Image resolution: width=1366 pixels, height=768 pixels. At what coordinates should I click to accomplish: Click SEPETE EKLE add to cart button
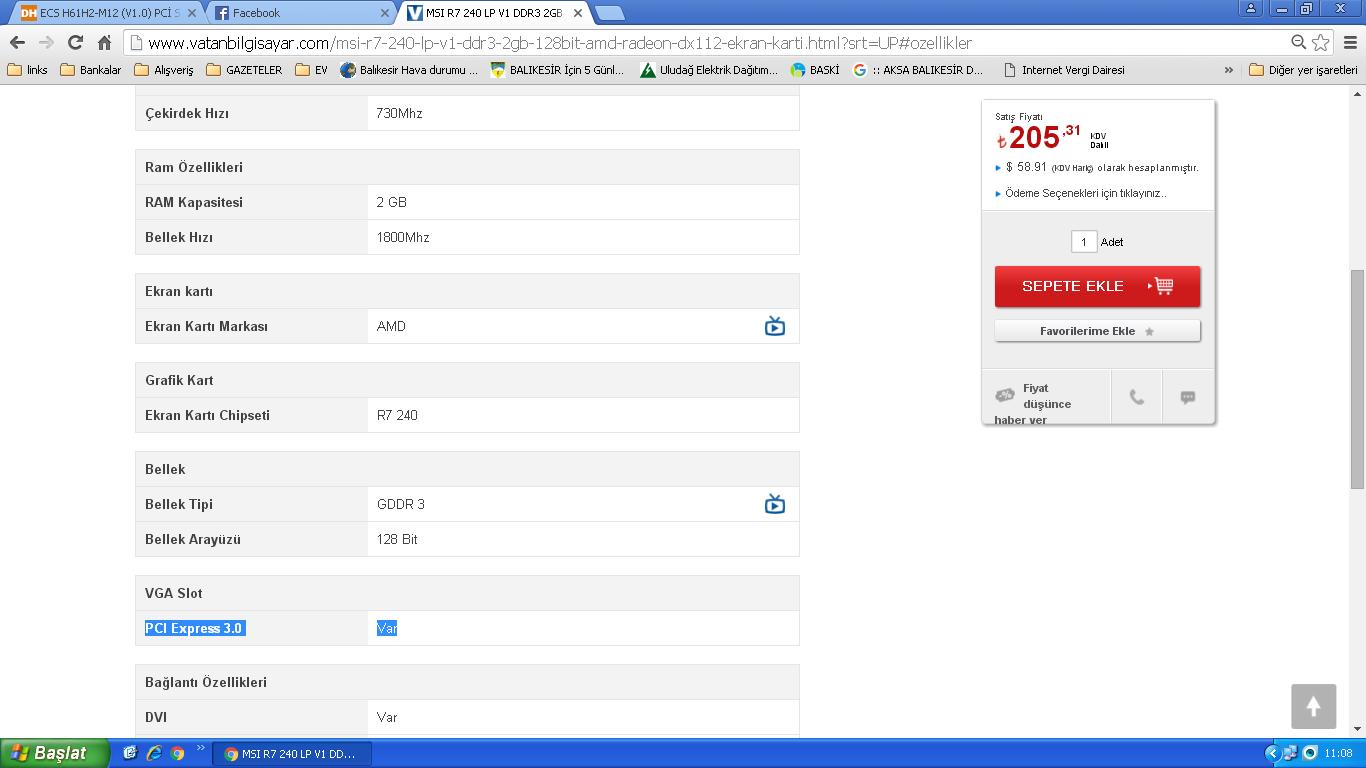click(1097, 286)
